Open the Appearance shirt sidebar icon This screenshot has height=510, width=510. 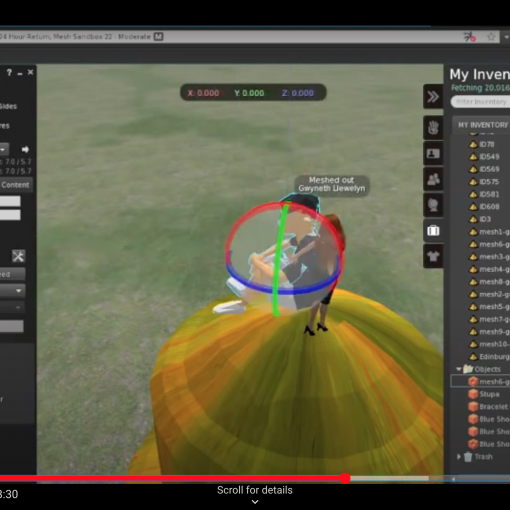pos(433,256)
